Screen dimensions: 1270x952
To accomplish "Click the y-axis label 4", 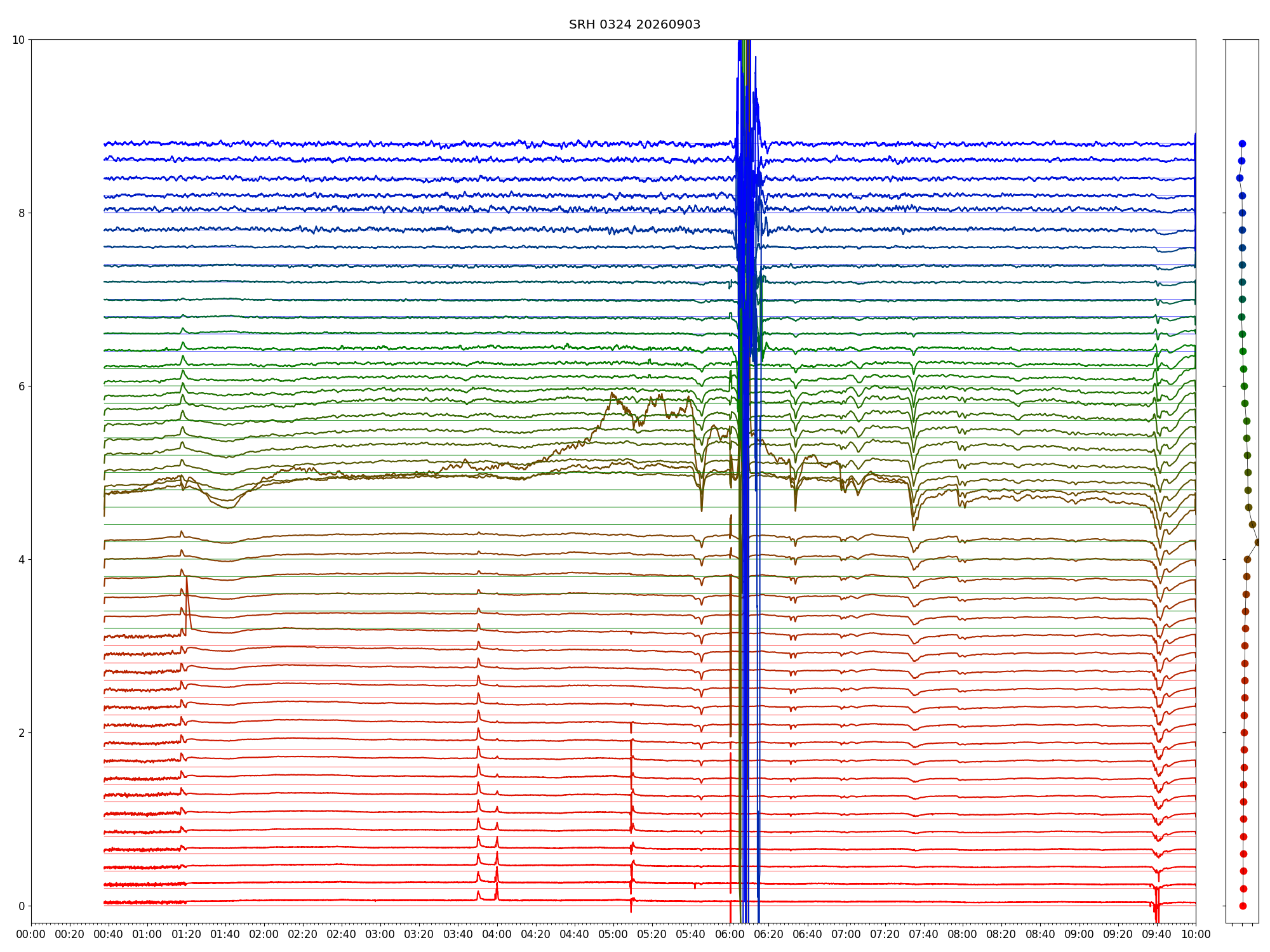I will coord(22,560).
